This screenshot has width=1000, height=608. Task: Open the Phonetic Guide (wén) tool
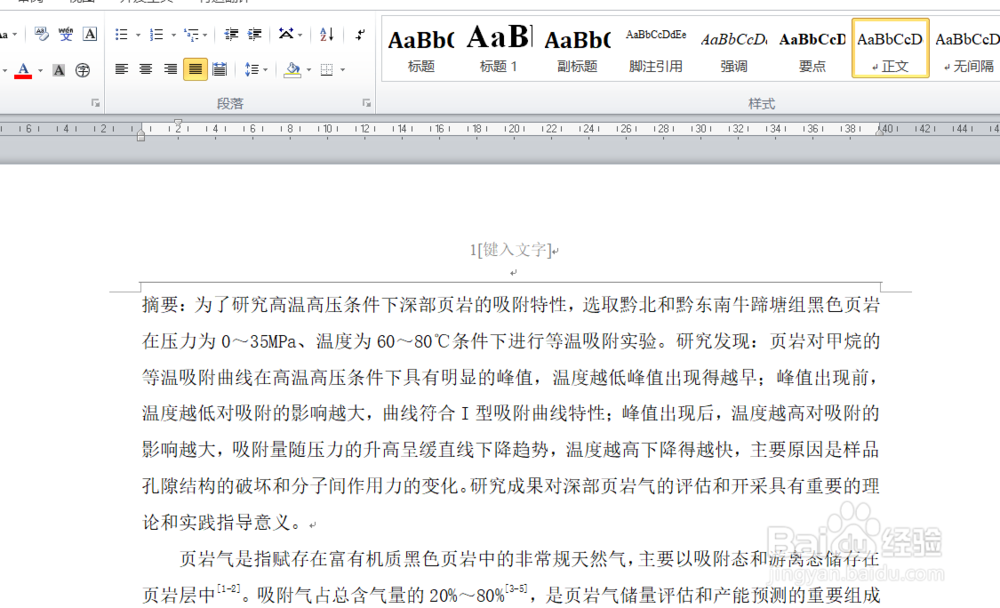[66, 34]
